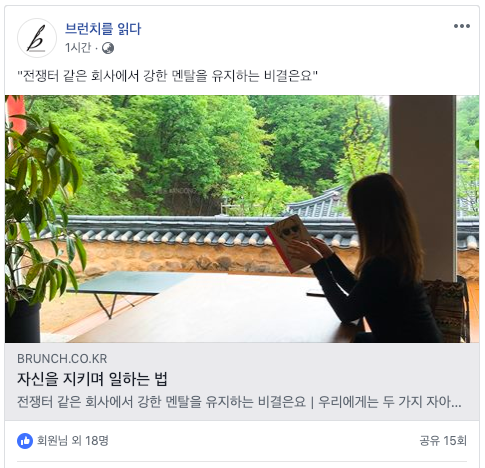Click the BRUNCH.CO.KR domain label
This screenshot has height=468, width=485.
click(x=62, y=359)
